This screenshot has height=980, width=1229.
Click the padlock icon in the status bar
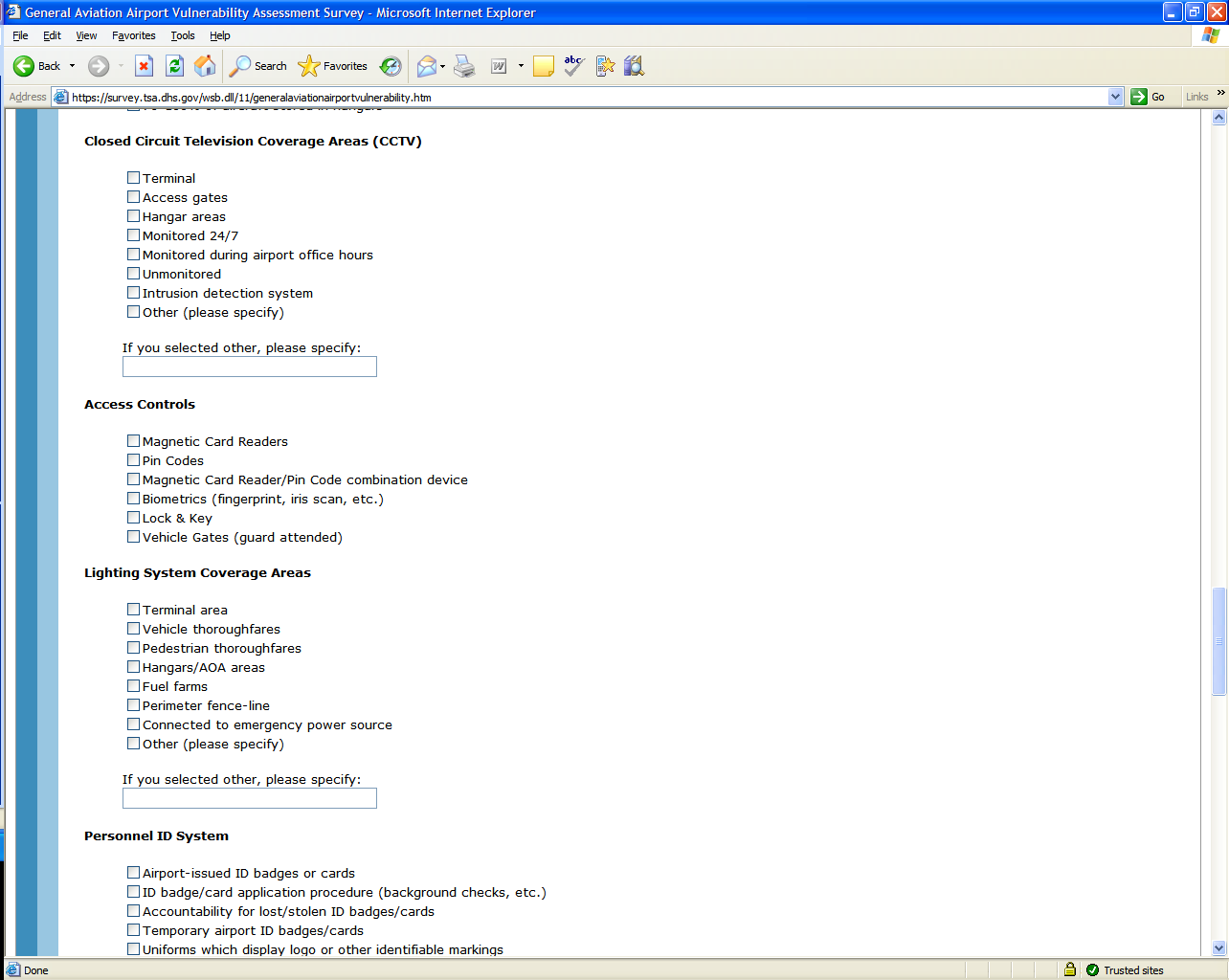click(1070, 969)
